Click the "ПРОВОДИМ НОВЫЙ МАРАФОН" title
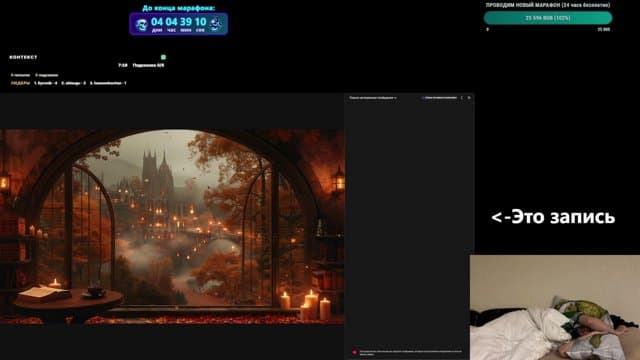640x360 pixels. pos(548,5)
